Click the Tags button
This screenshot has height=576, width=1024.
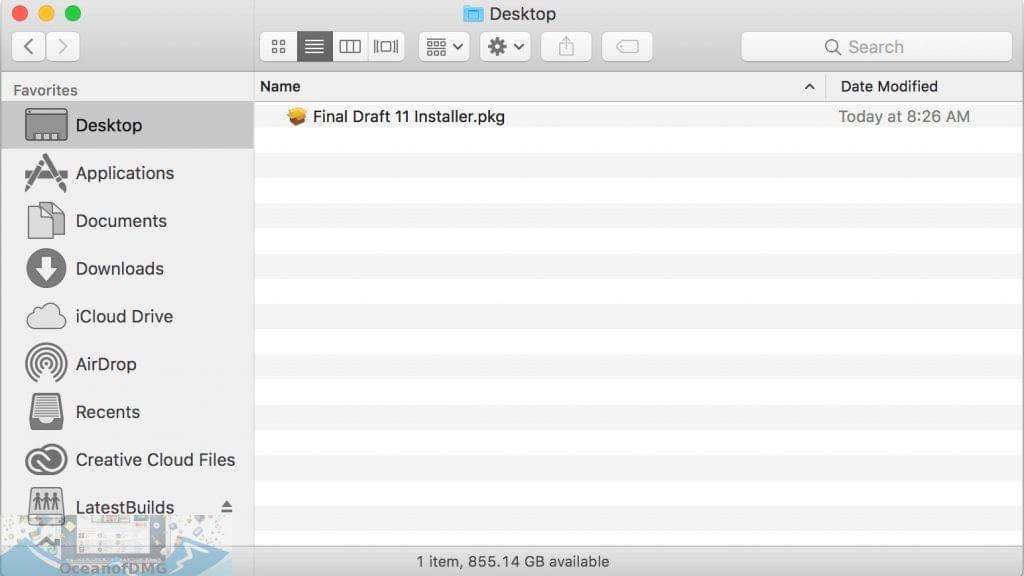(627, 45)
